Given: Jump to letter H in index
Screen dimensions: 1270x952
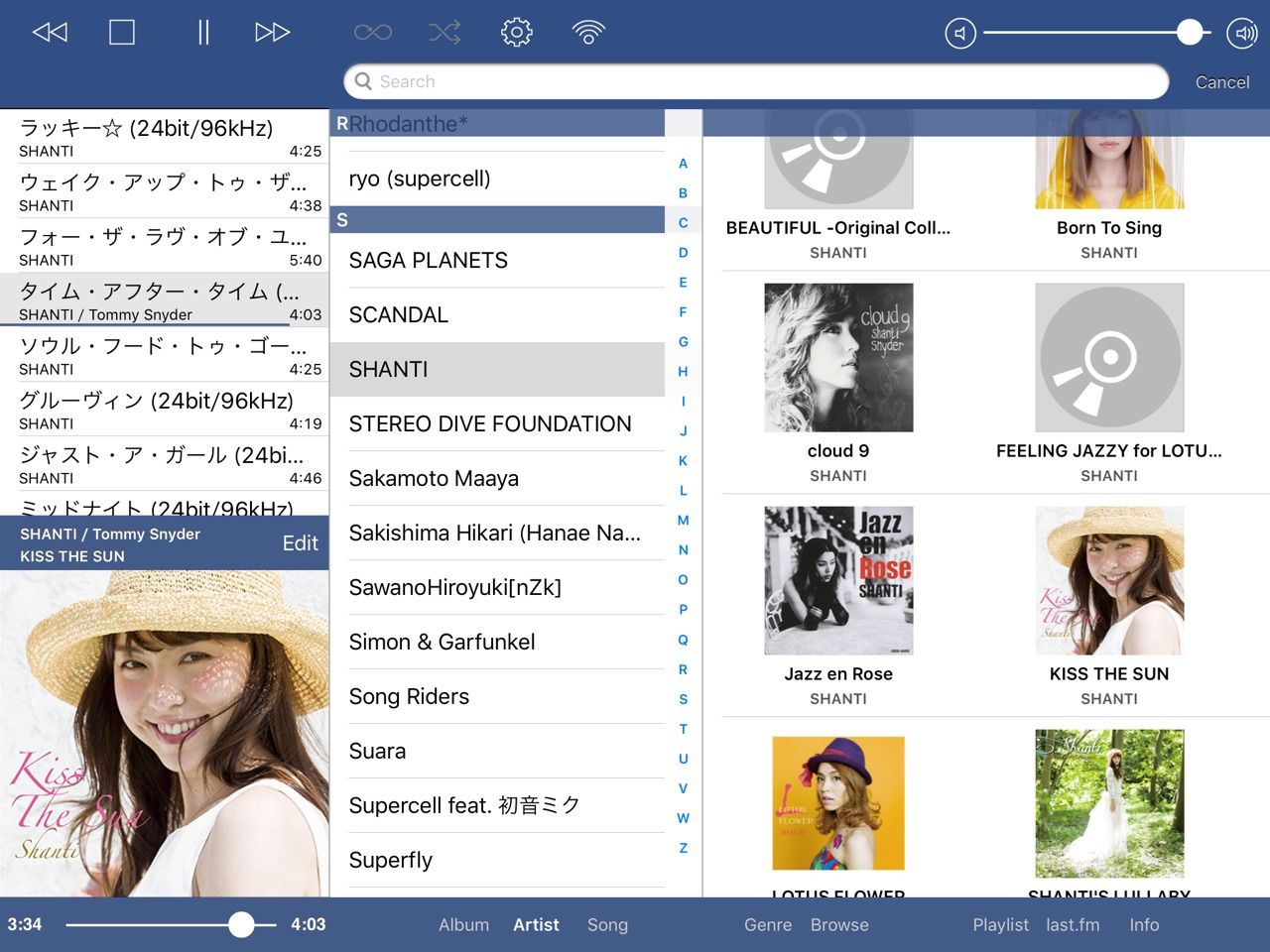Looking at the screenshot, I should 683,372.
